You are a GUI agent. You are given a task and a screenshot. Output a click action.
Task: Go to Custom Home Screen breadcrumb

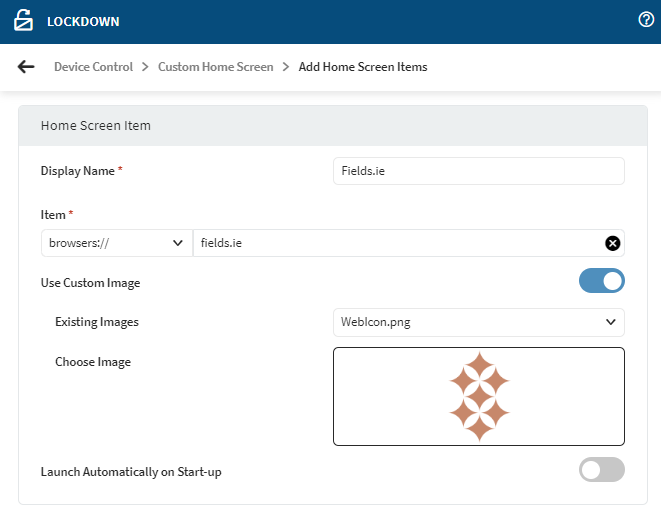coord(215,67)
